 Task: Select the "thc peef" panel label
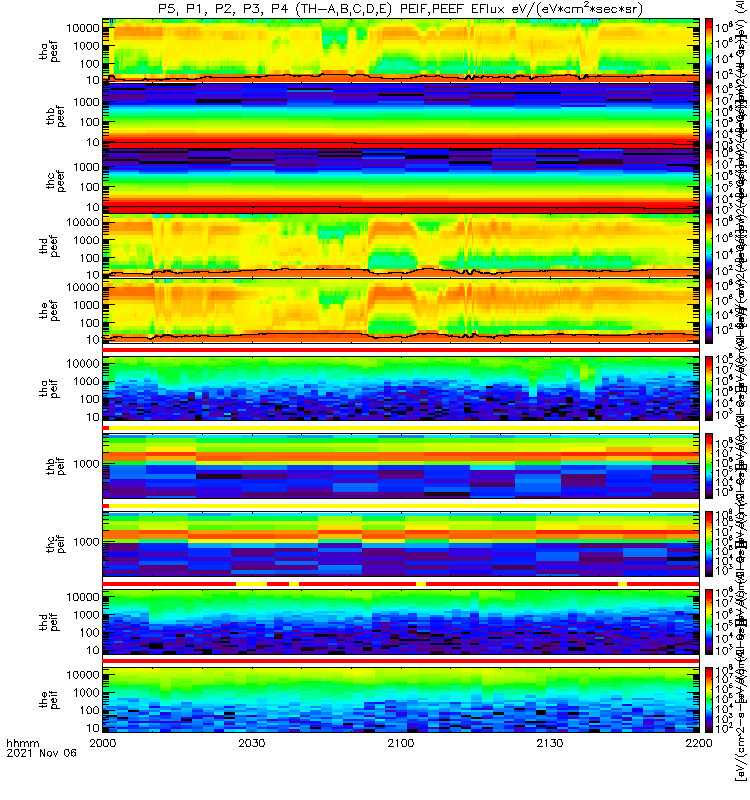[56, 181]
